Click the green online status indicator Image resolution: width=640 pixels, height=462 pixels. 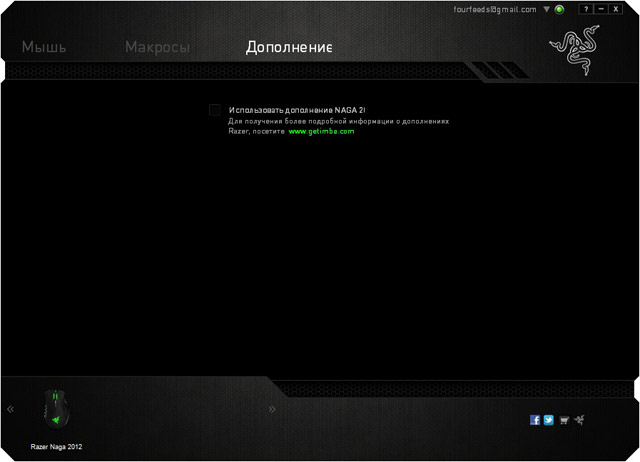point(559,9)
